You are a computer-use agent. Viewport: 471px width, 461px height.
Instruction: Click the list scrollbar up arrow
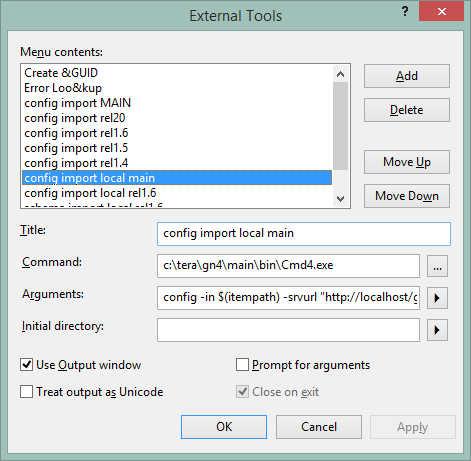pos(340,74)
